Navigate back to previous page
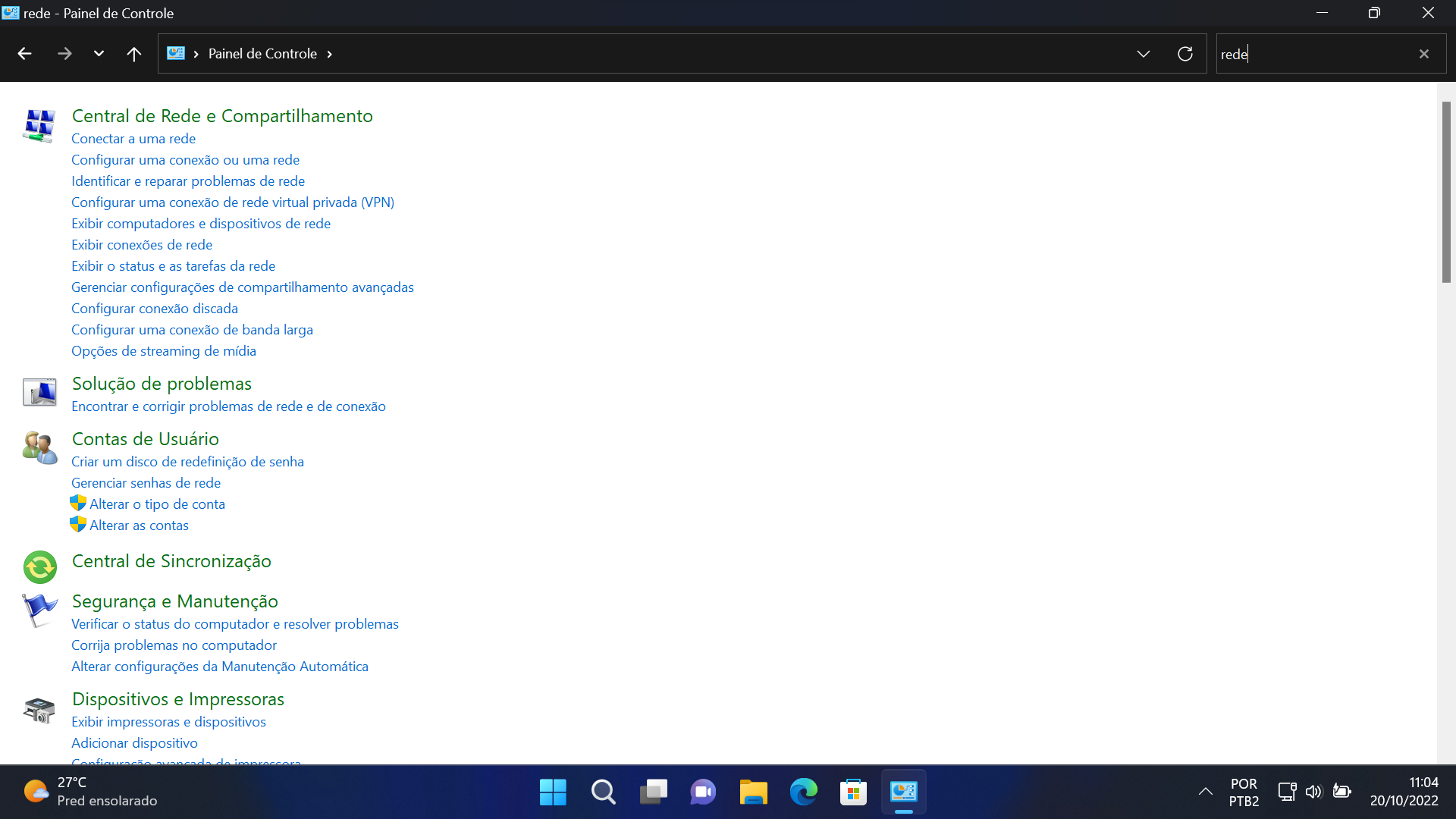The height and width of the screenshot is (819, 1456). coord(24,54)
